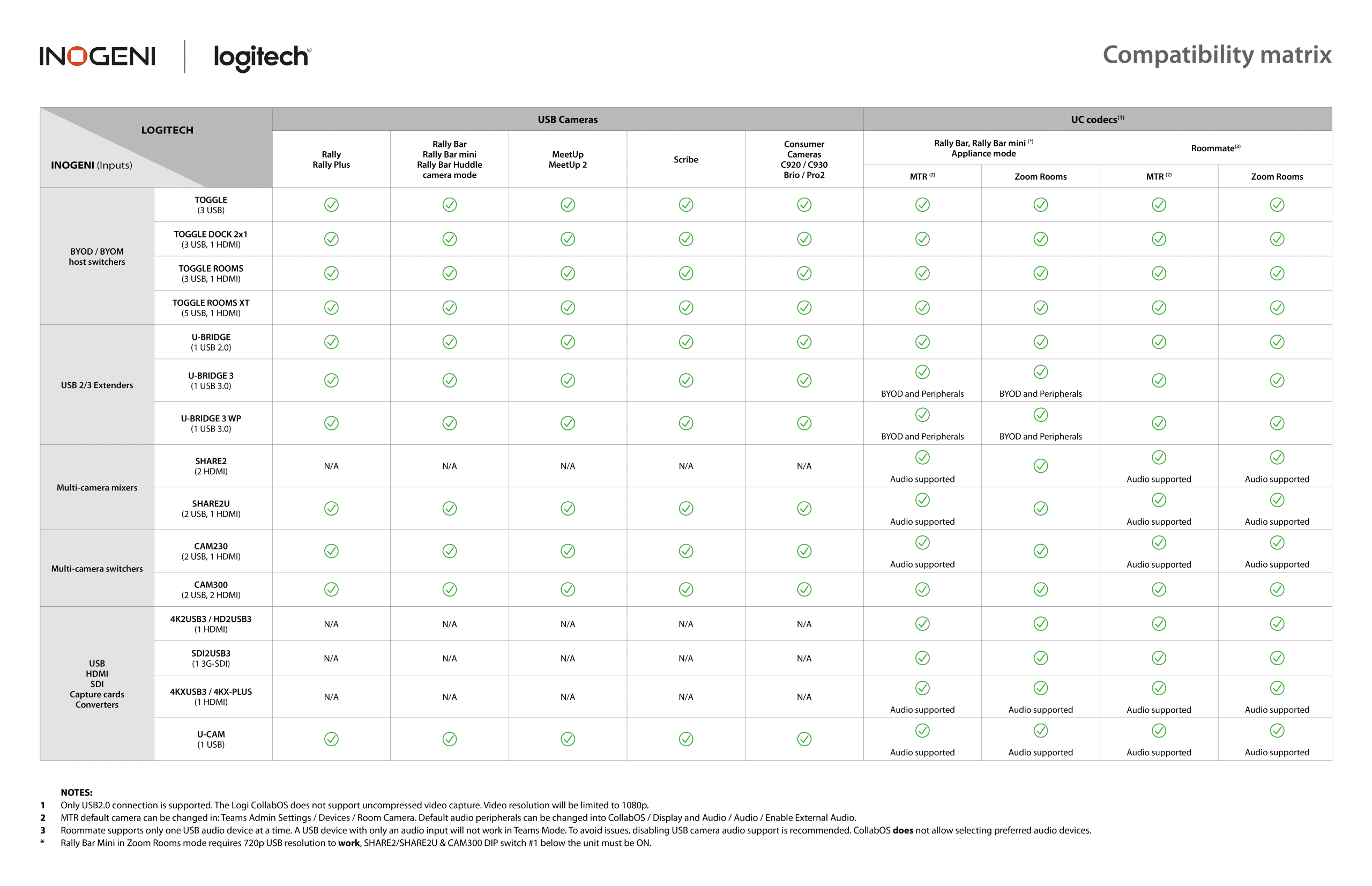Click the UC codecs header
The width and height of the screenshot is (1372, 886).
(x=1097, y=119)
